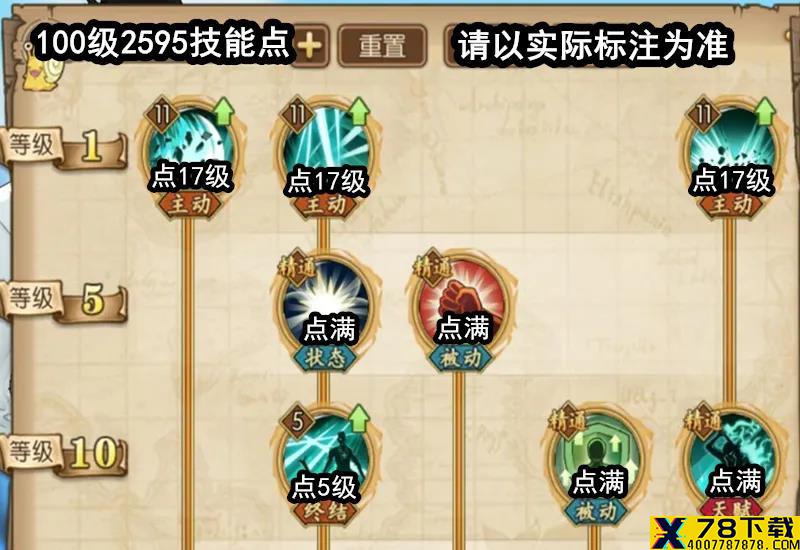Viewport: 800px width, 550px height.
Task: Select the green shield 被动 skill icon
Action: (597, 456)
